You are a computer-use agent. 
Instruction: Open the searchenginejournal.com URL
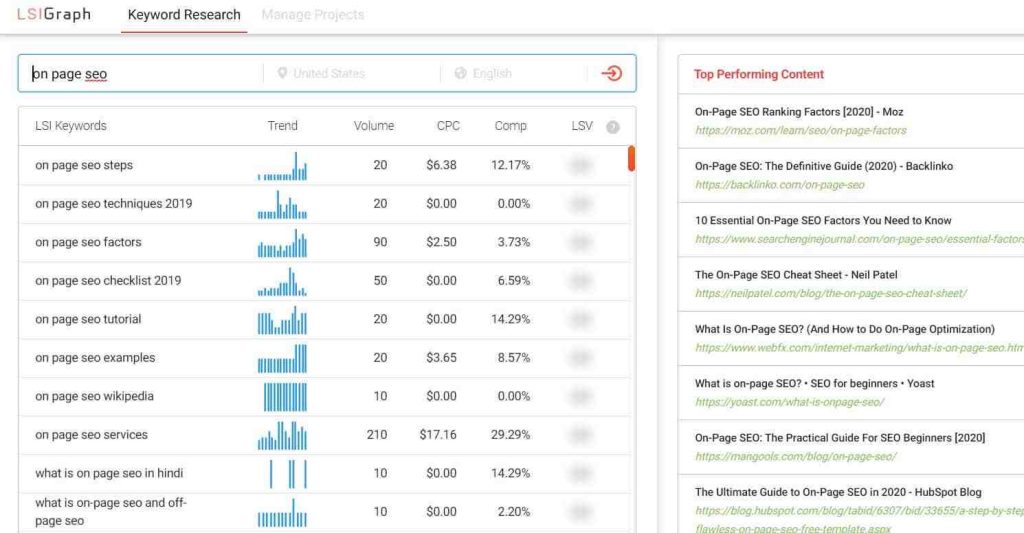859,239
